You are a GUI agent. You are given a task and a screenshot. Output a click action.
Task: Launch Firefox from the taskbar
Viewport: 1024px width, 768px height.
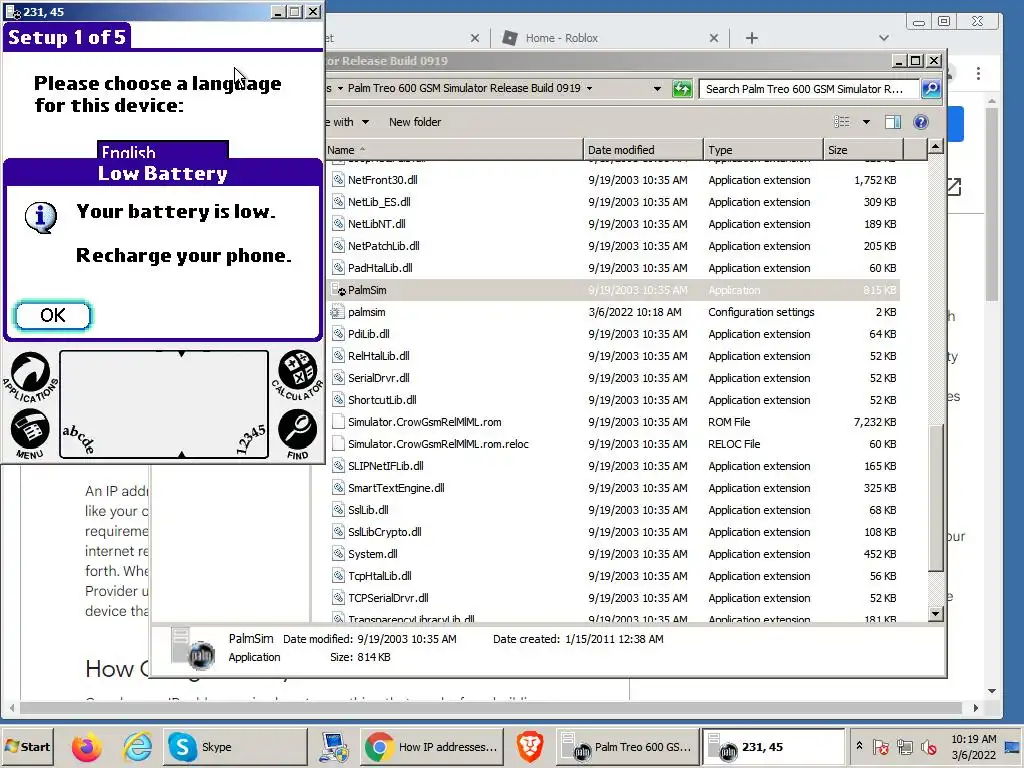86,747
